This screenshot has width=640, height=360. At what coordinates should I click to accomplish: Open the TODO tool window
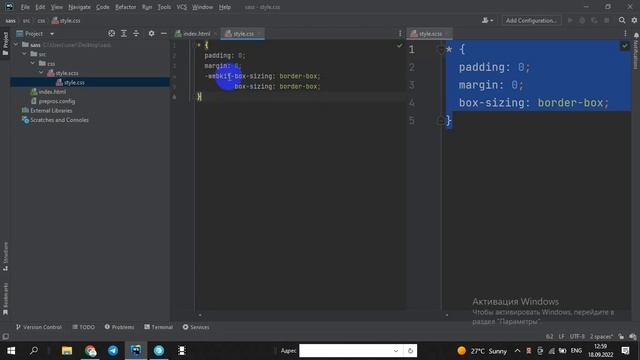pos(84,327)
